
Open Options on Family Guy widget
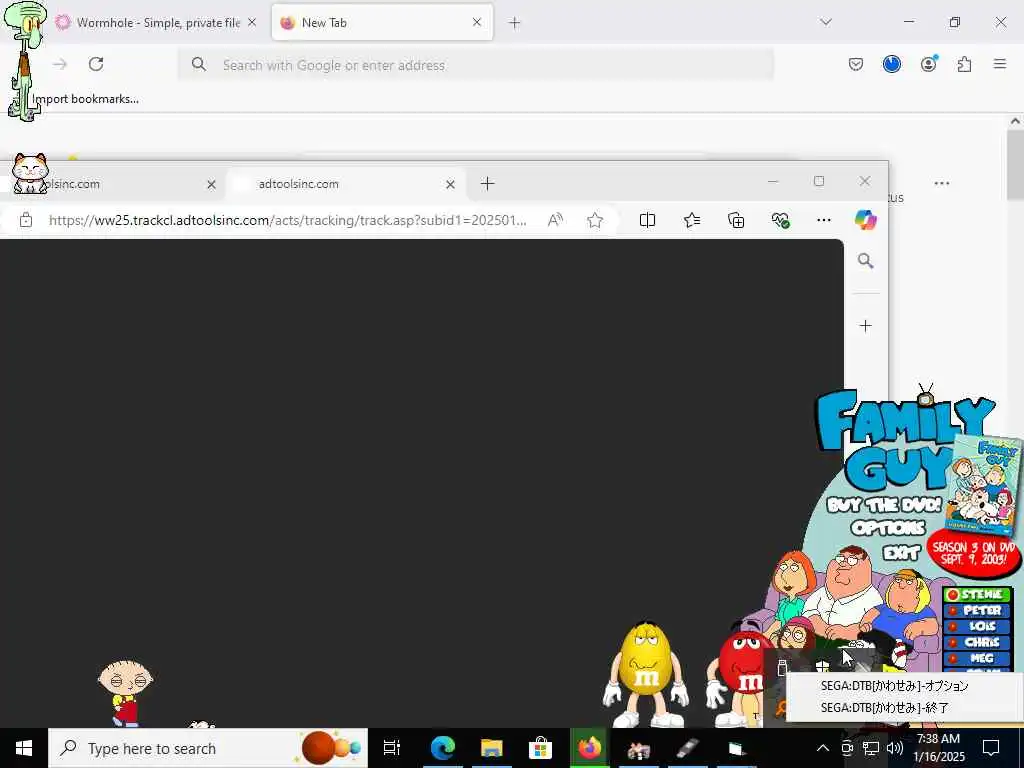pyautogui.click(x=888, y=528)
